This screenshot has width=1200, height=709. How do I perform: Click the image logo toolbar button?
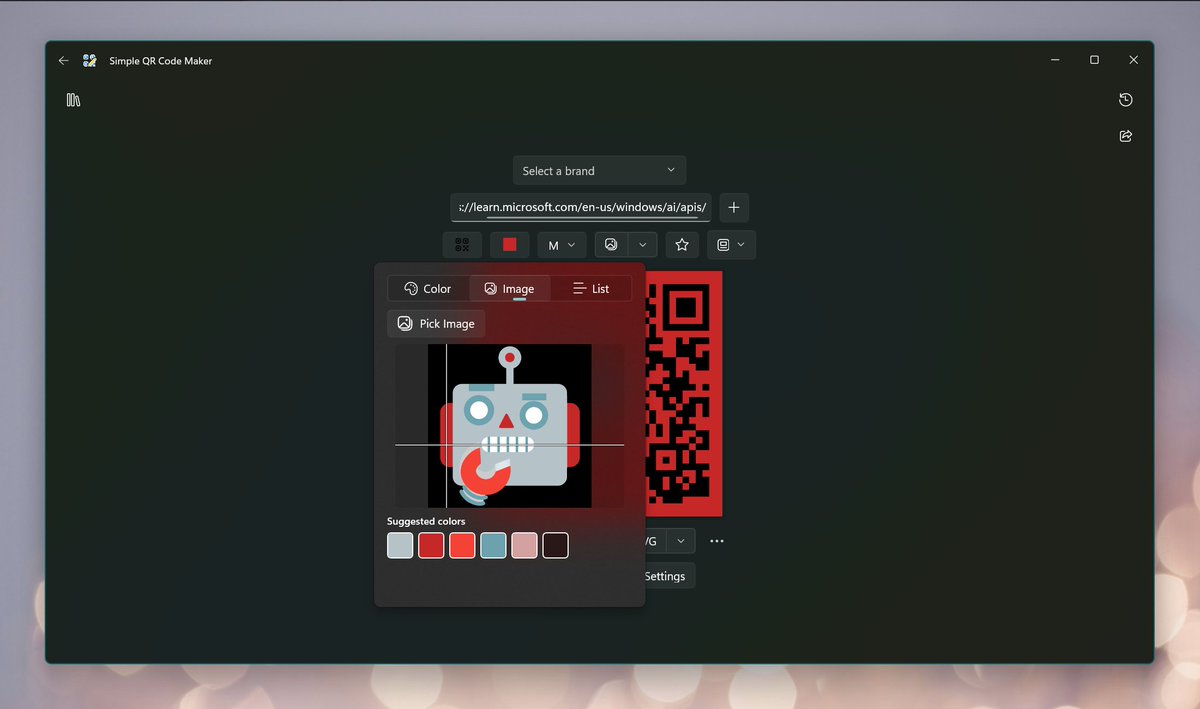coord(611,245)
